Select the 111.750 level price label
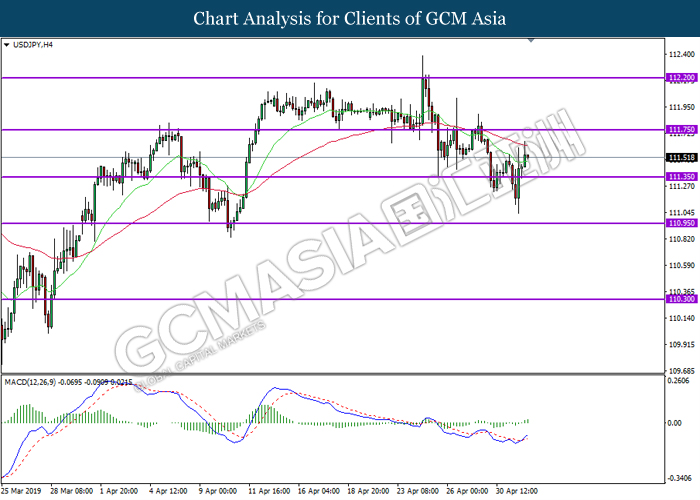Viewport: 700px width, 500px height. [681, 129]
